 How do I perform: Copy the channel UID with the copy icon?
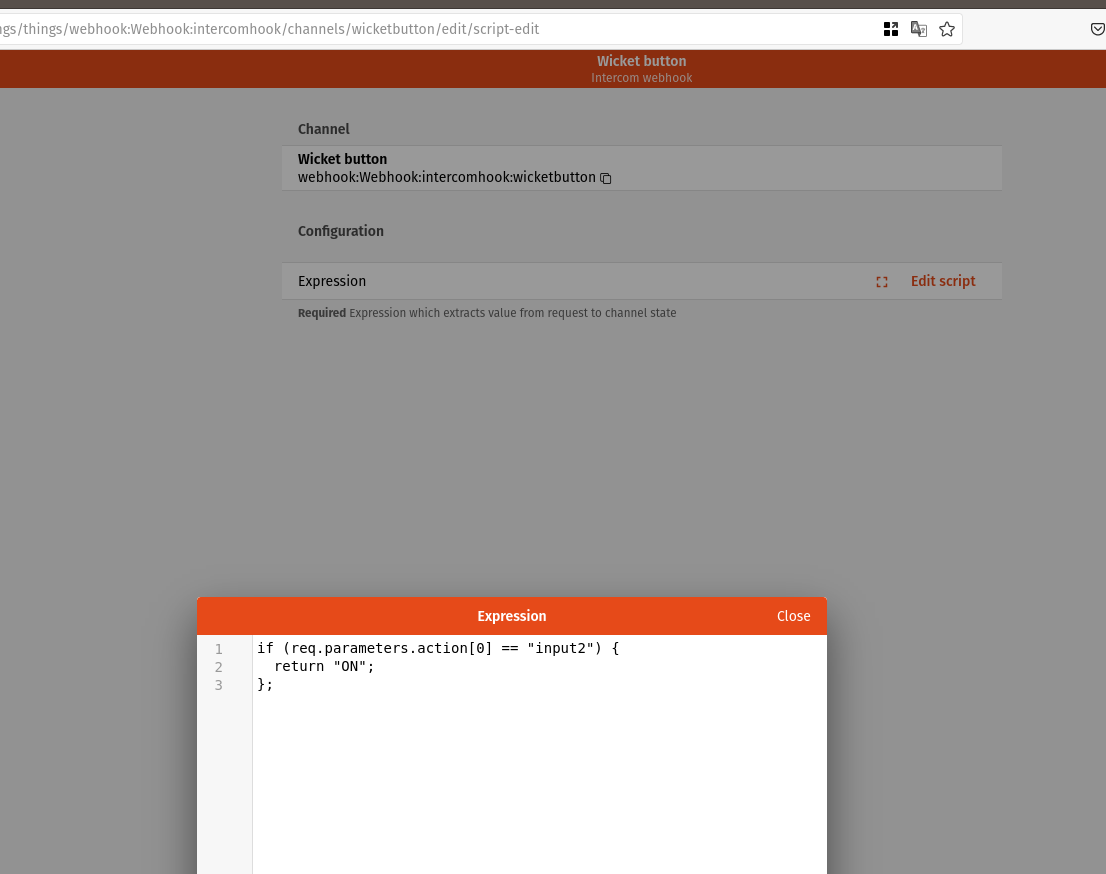(x=605, y=178)
